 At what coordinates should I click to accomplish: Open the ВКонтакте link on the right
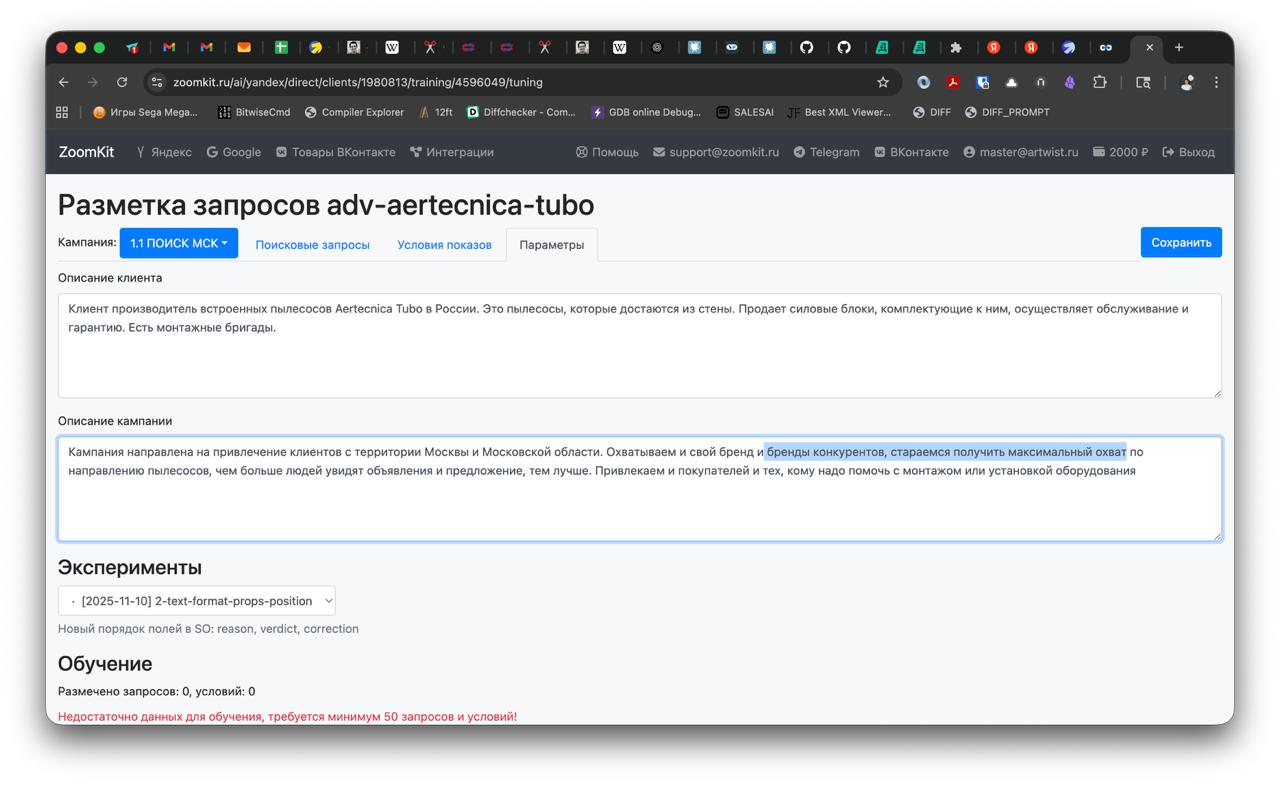[x=912, y=152]
